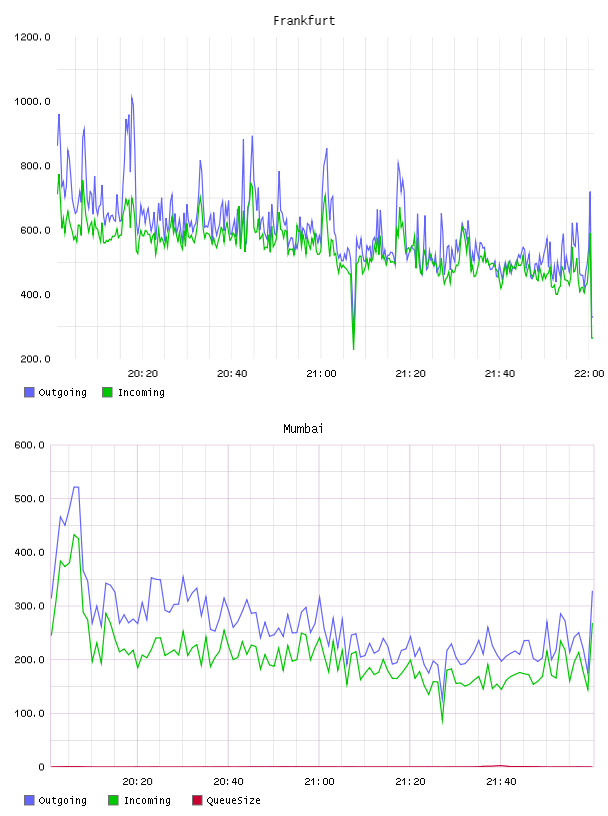Viewport: 608px width, 816px height.
Task: Click Frankfurt's tallest Outgoing peak above 1000
Action: 132,97
